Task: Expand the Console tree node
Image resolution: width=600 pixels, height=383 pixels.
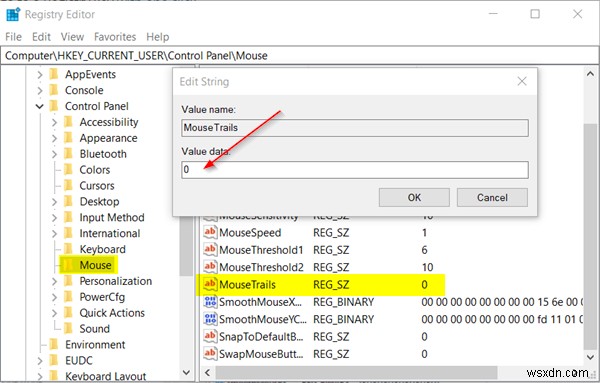Action: 40,91
